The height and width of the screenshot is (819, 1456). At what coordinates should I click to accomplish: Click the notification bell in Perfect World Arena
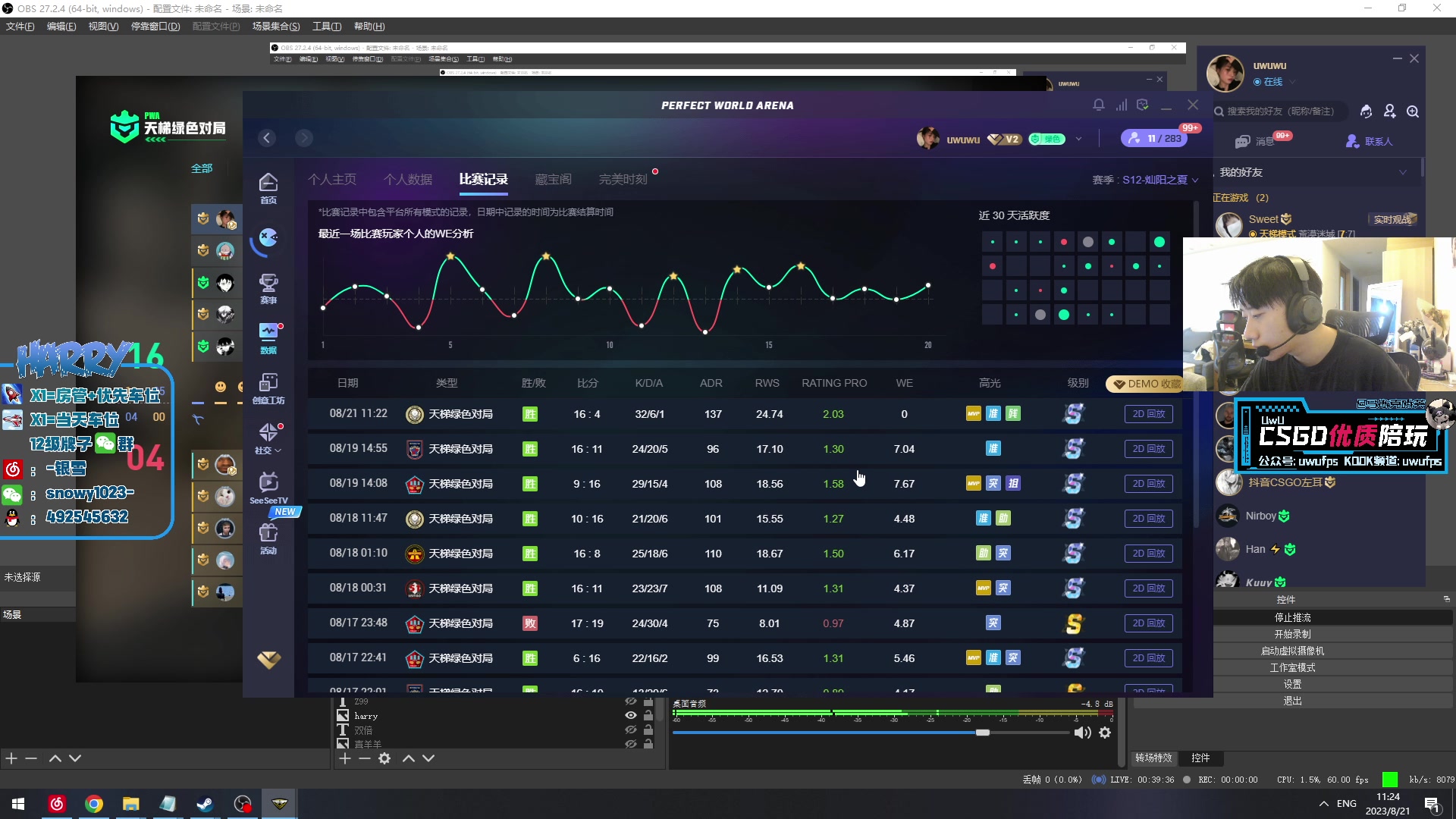pyautogui.click(x=1099, y=105)
